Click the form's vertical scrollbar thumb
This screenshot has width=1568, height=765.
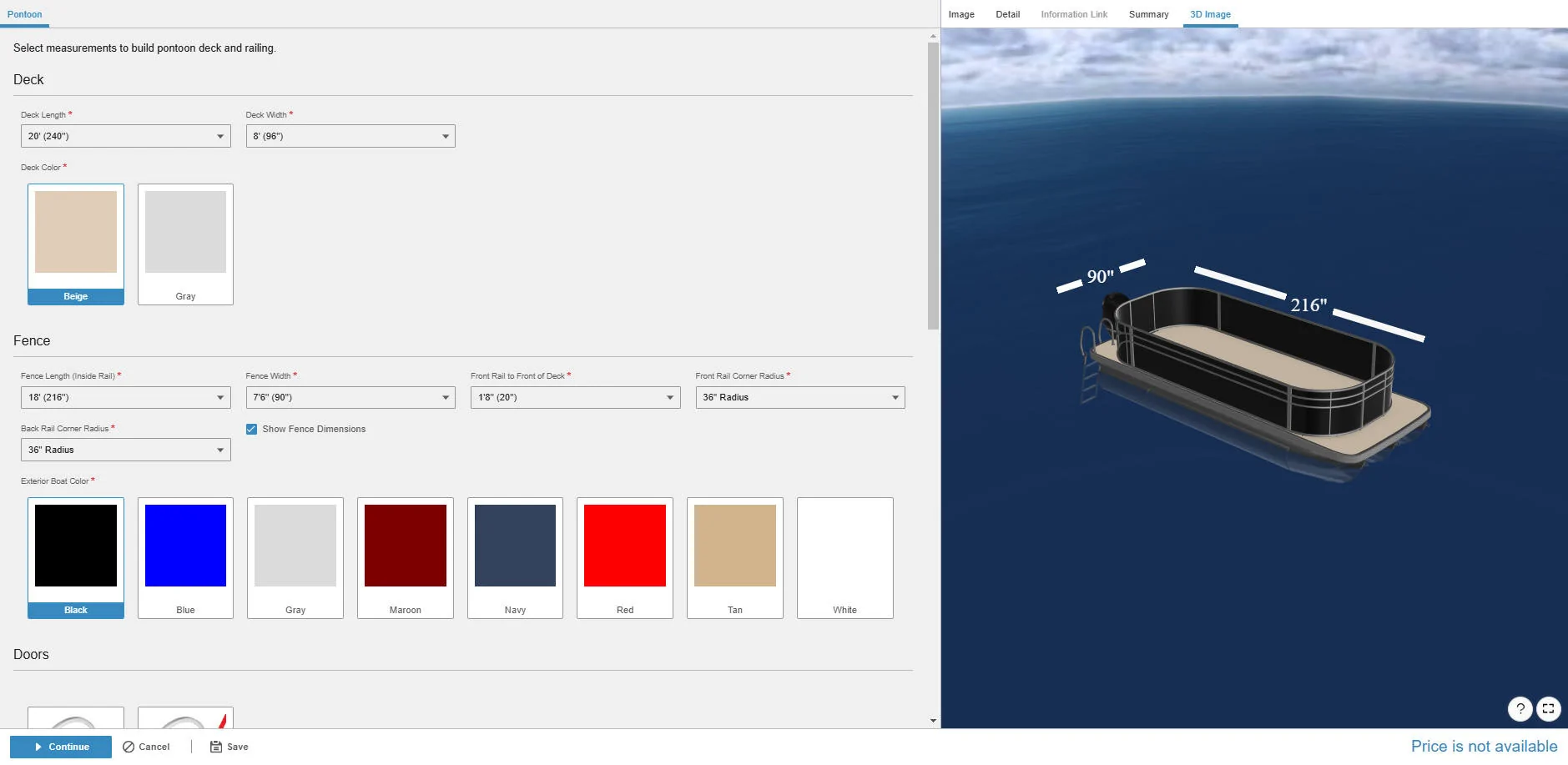tap(933, 186)
